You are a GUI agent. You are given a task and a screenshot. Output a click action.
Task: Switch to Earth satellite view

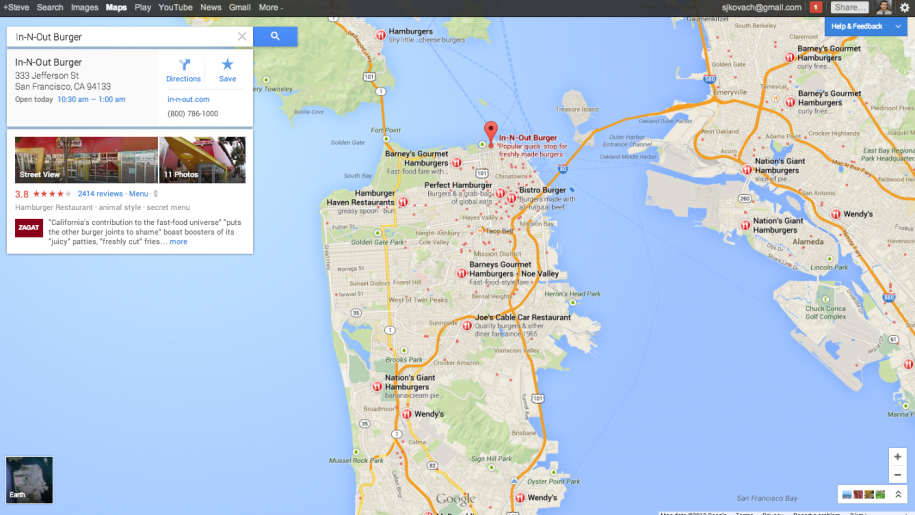[x=29, y=479]
